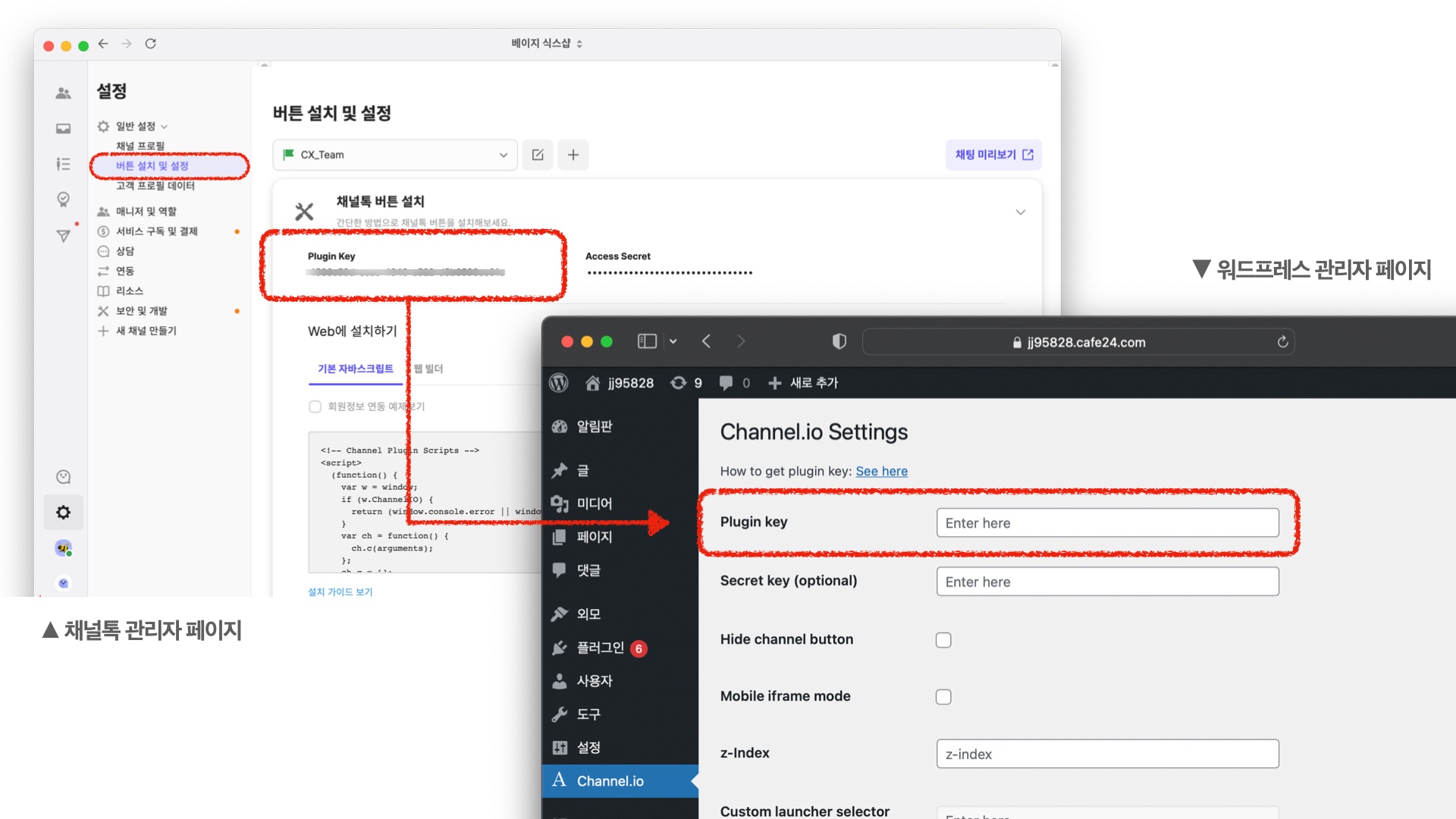Image resolution: width=1456 pixels, height=819 pixels.
Task: Open the 플러그인 menu in WordPress sidebar
Action: (x=600, y=648)
